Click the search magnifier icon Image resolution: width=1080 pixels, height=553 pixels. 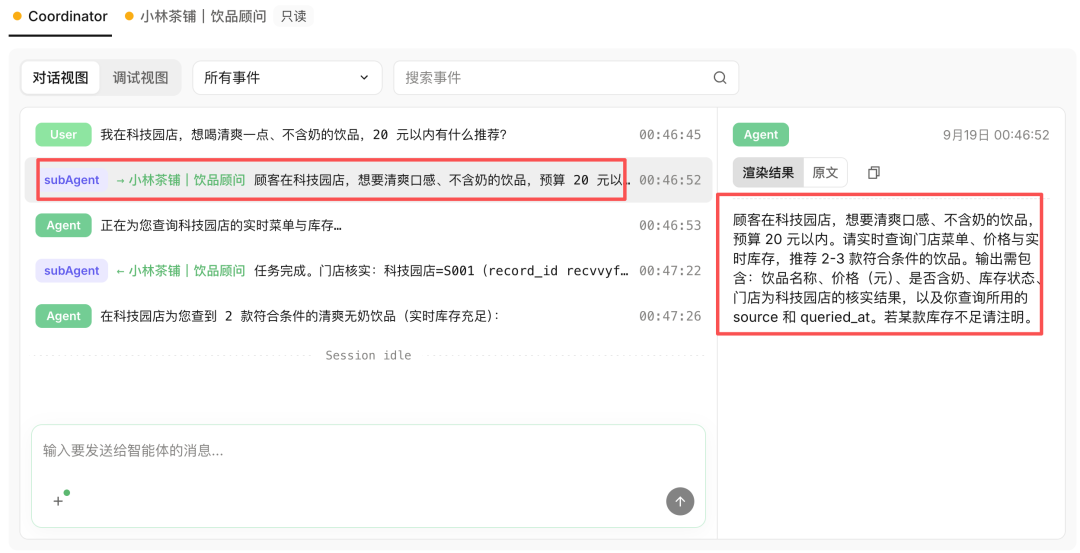point(720,78)
